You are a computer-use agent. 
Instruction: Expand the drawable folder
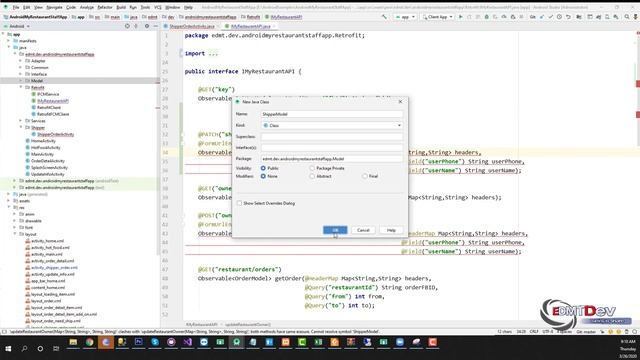click(x=15, y=221)
